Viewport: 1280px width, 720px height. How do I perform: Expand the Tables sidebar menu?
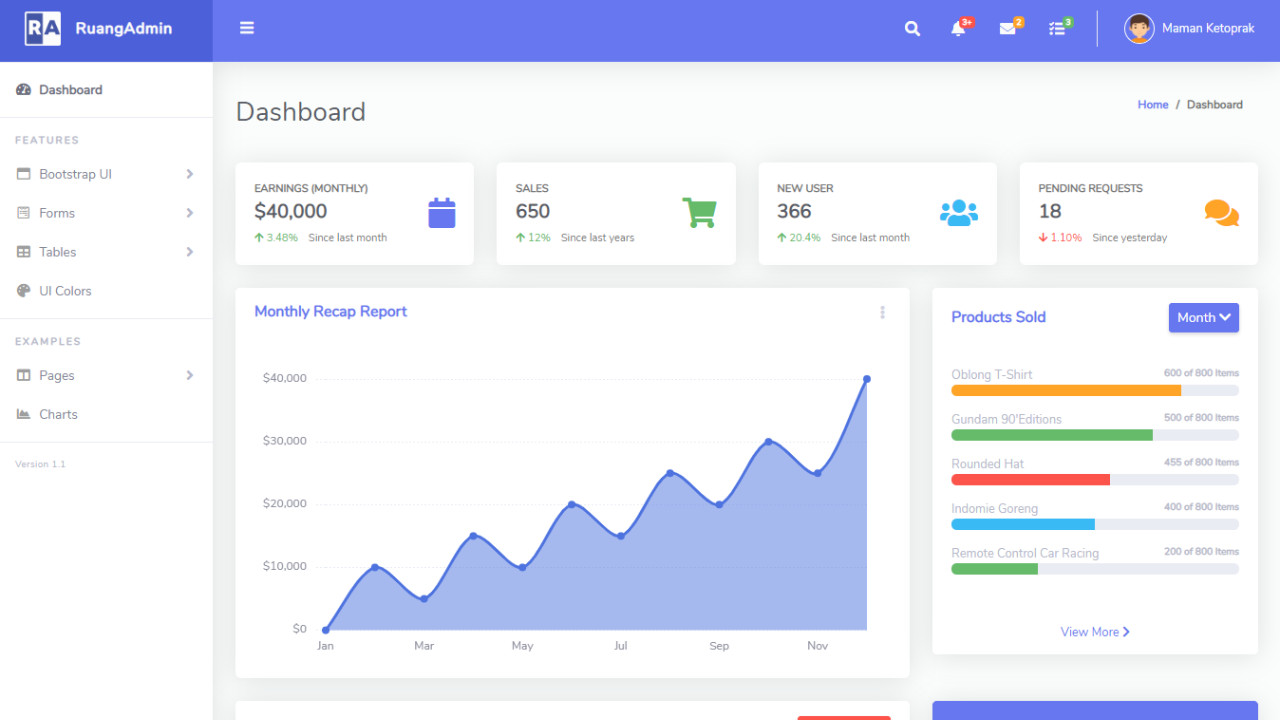tap(105, 252)
